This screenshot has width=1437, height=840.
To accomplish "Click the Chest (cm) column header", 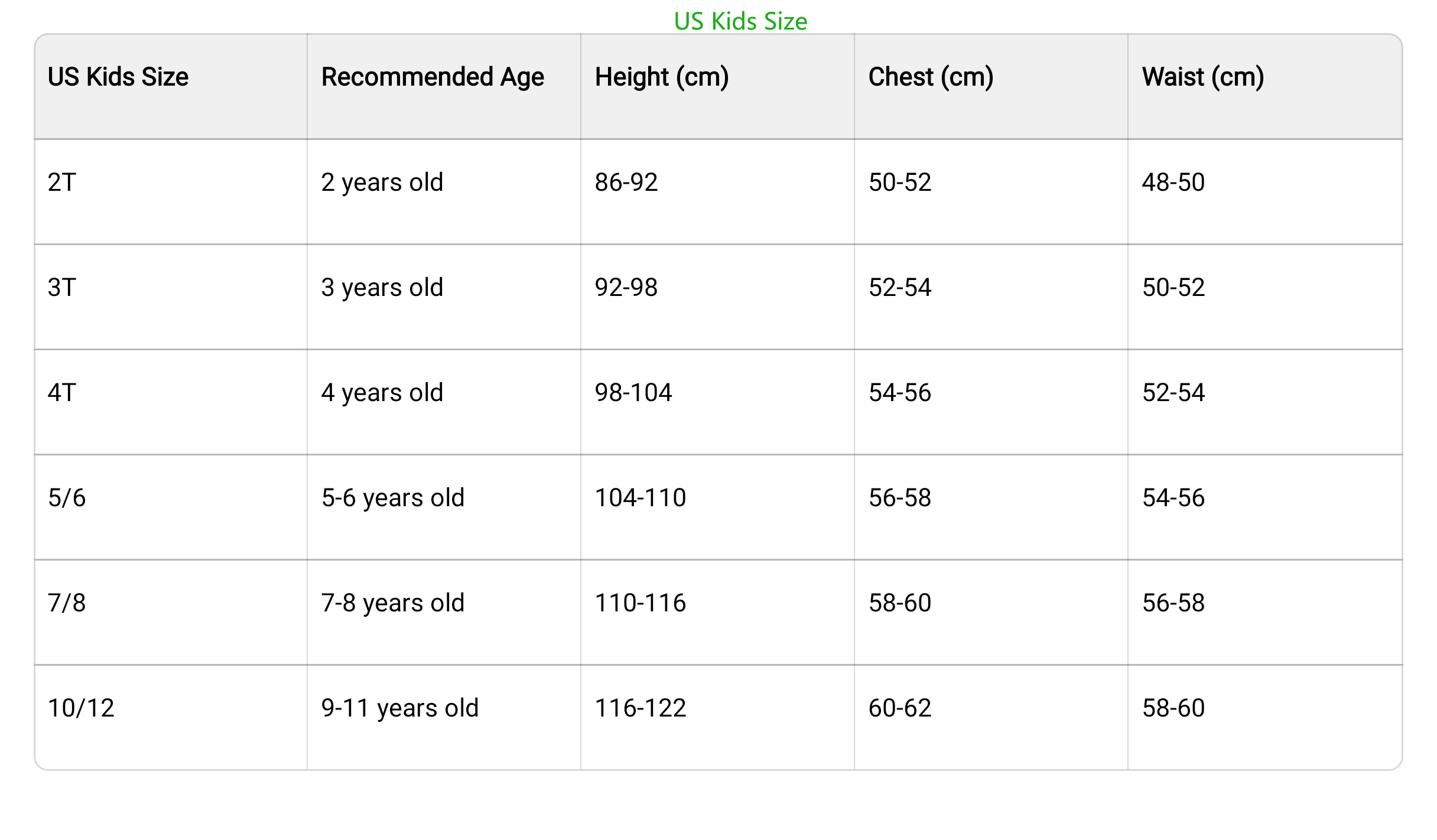I will (991, 87).
